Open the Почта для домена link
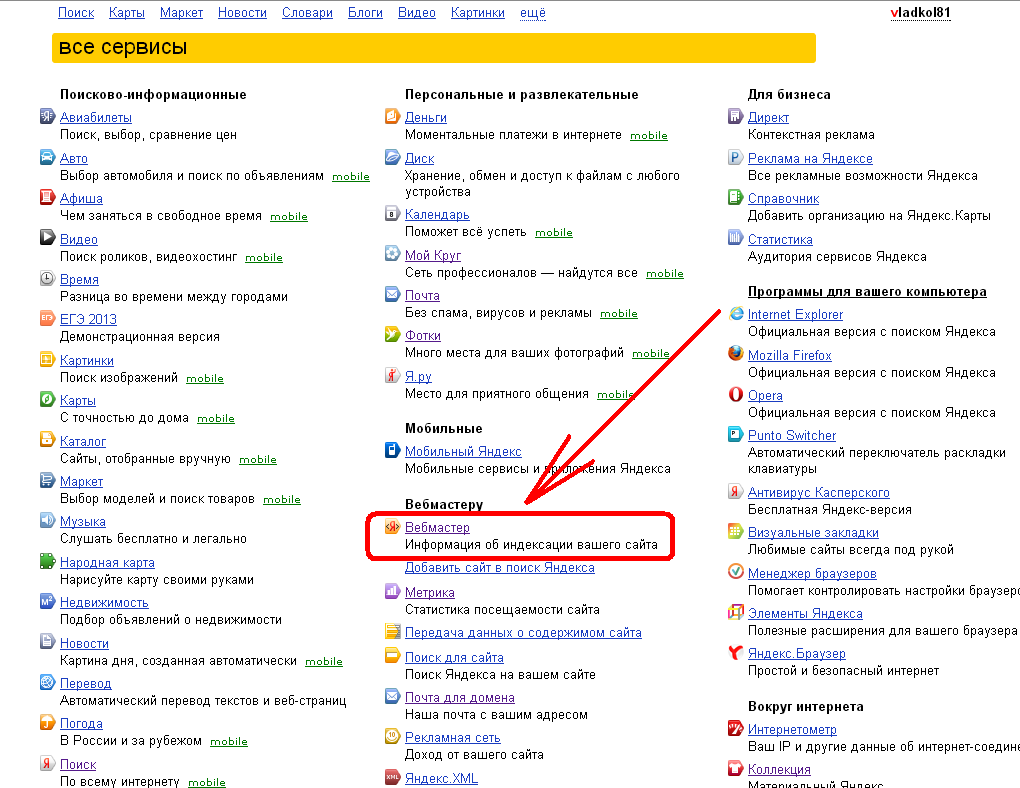The height and width of the screenshot is (788, 1020). pyautogui.click(x=459, y=698)
